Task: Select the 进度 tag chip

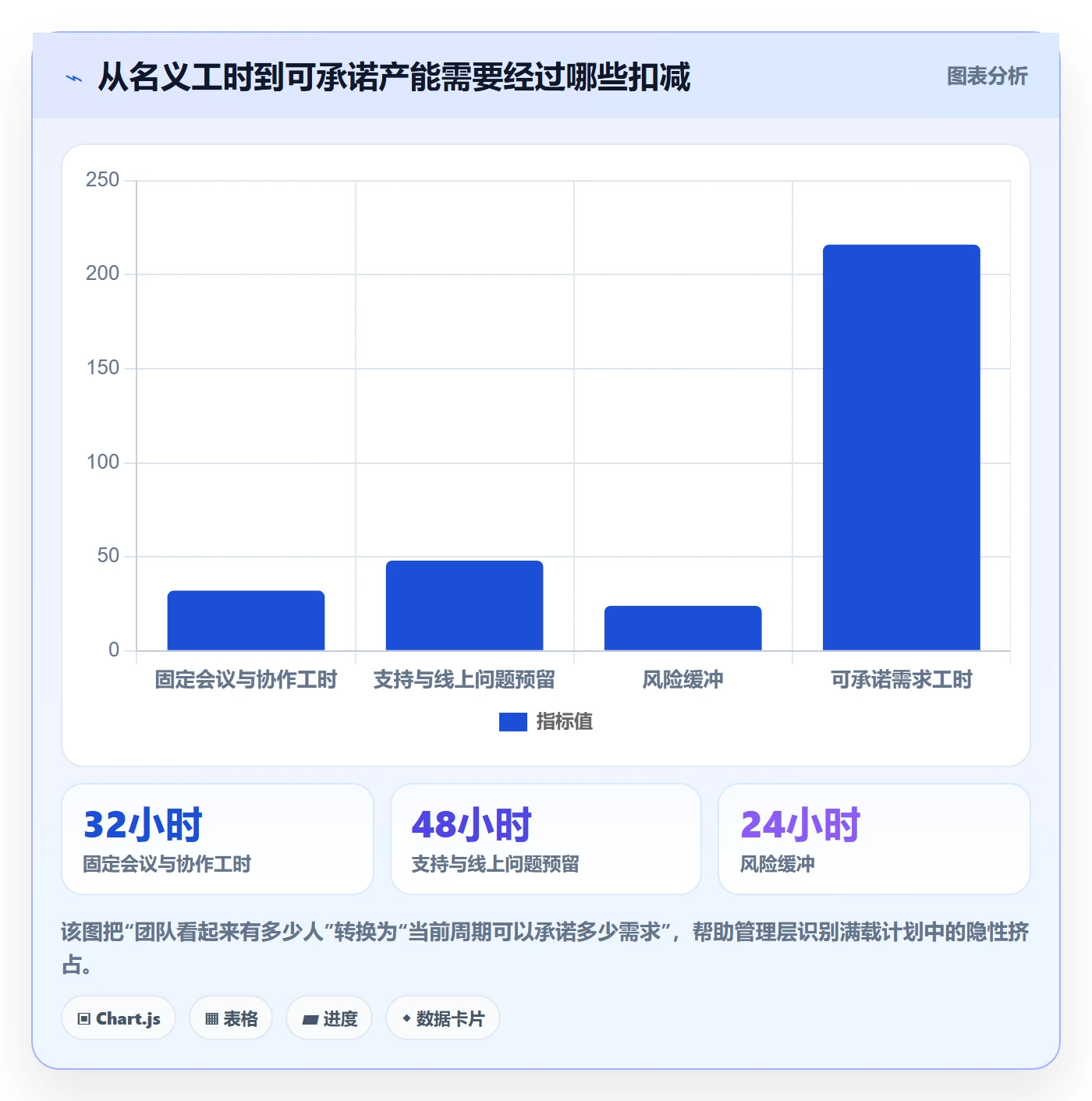Action: 329,1018
